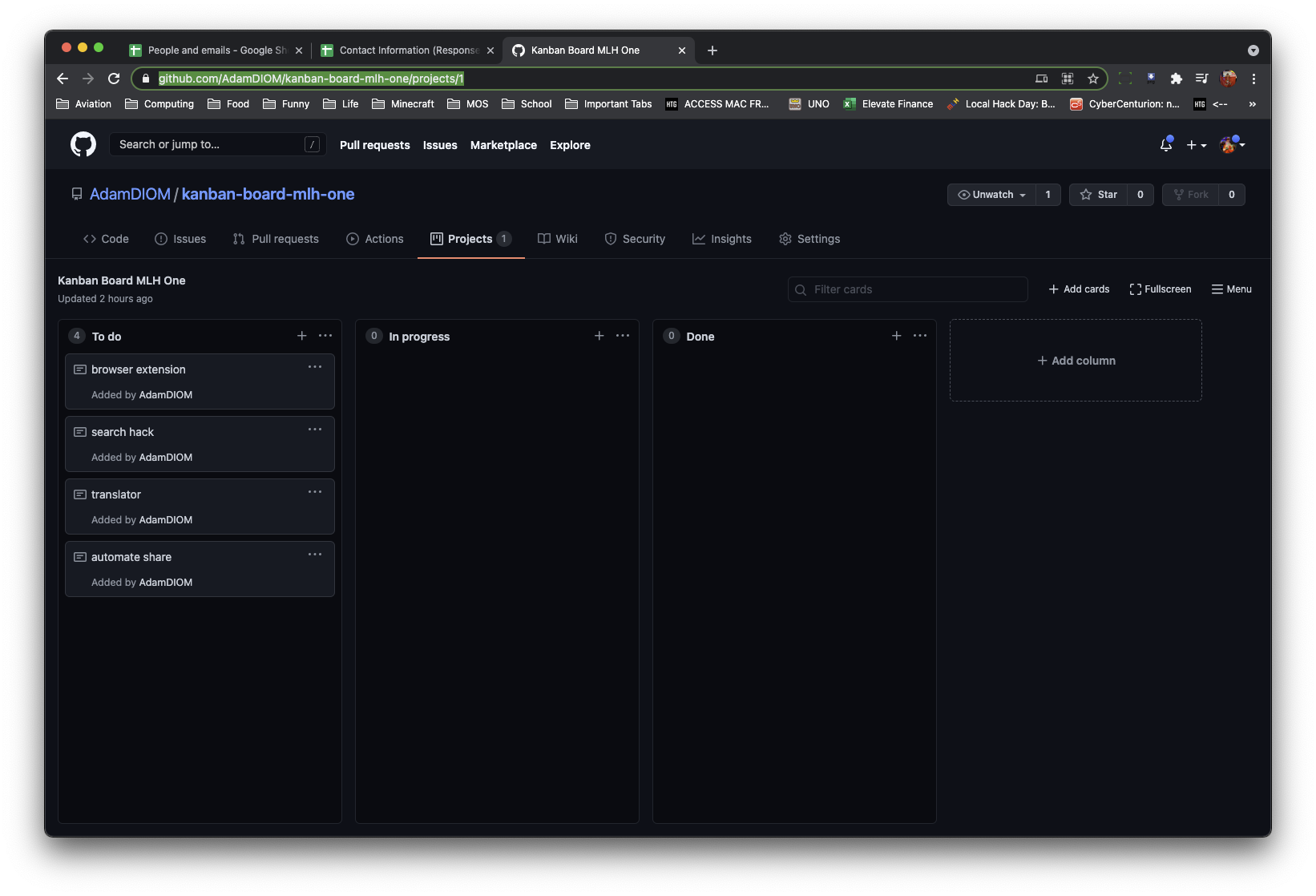Image resolution: width=1316 pixels, height=896 pixels.
Task: Click the Add cards button
Action: click(x=1079, y=289)
